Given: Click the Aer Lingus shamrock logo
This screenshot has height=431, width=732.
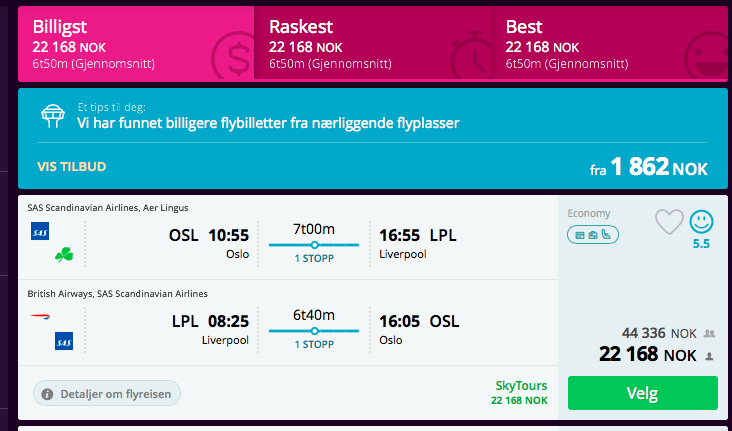Looking at the screenshot, I should tap(64, 255).
